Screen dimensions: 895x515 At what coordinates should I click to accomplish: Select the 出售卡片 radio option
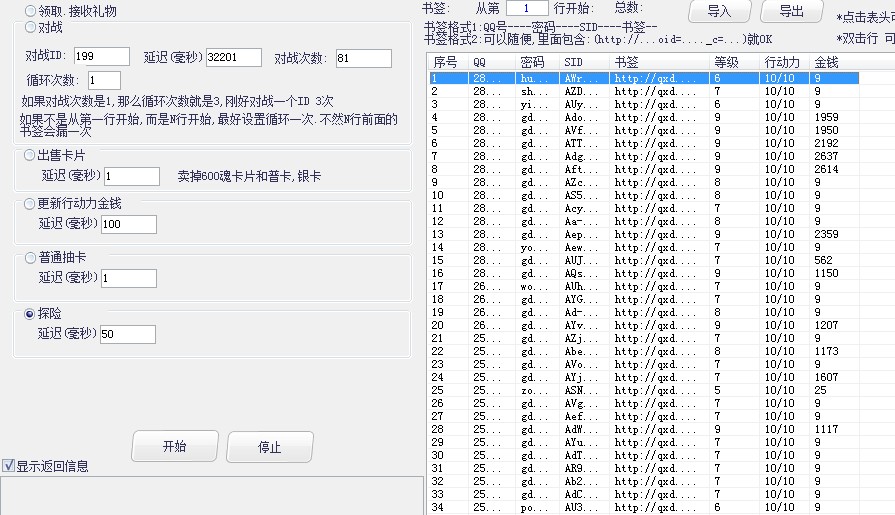(30, 155)
